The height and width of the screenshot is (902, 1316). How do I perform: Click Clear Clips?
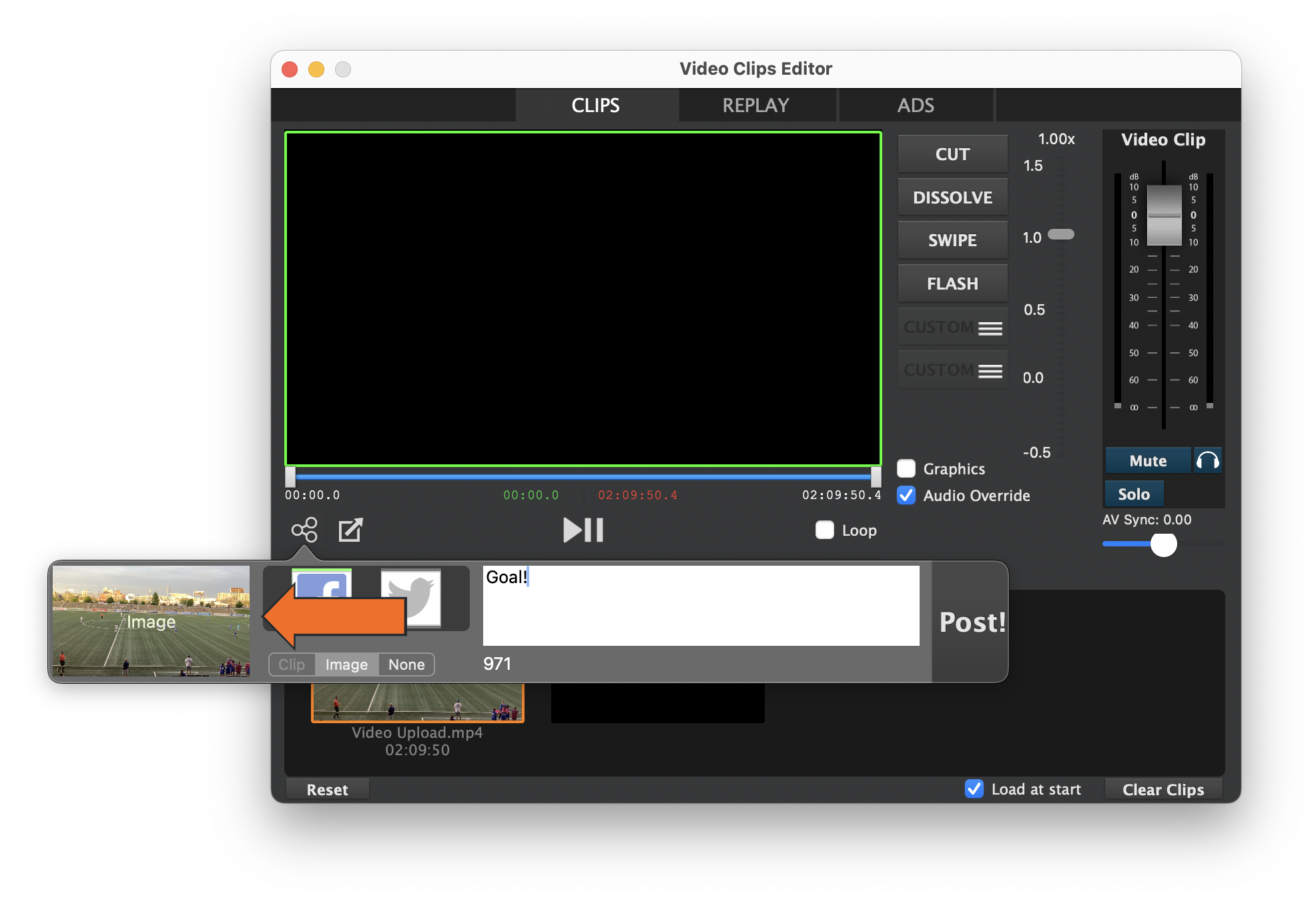pyautogui.click(x=1163, y=789)
